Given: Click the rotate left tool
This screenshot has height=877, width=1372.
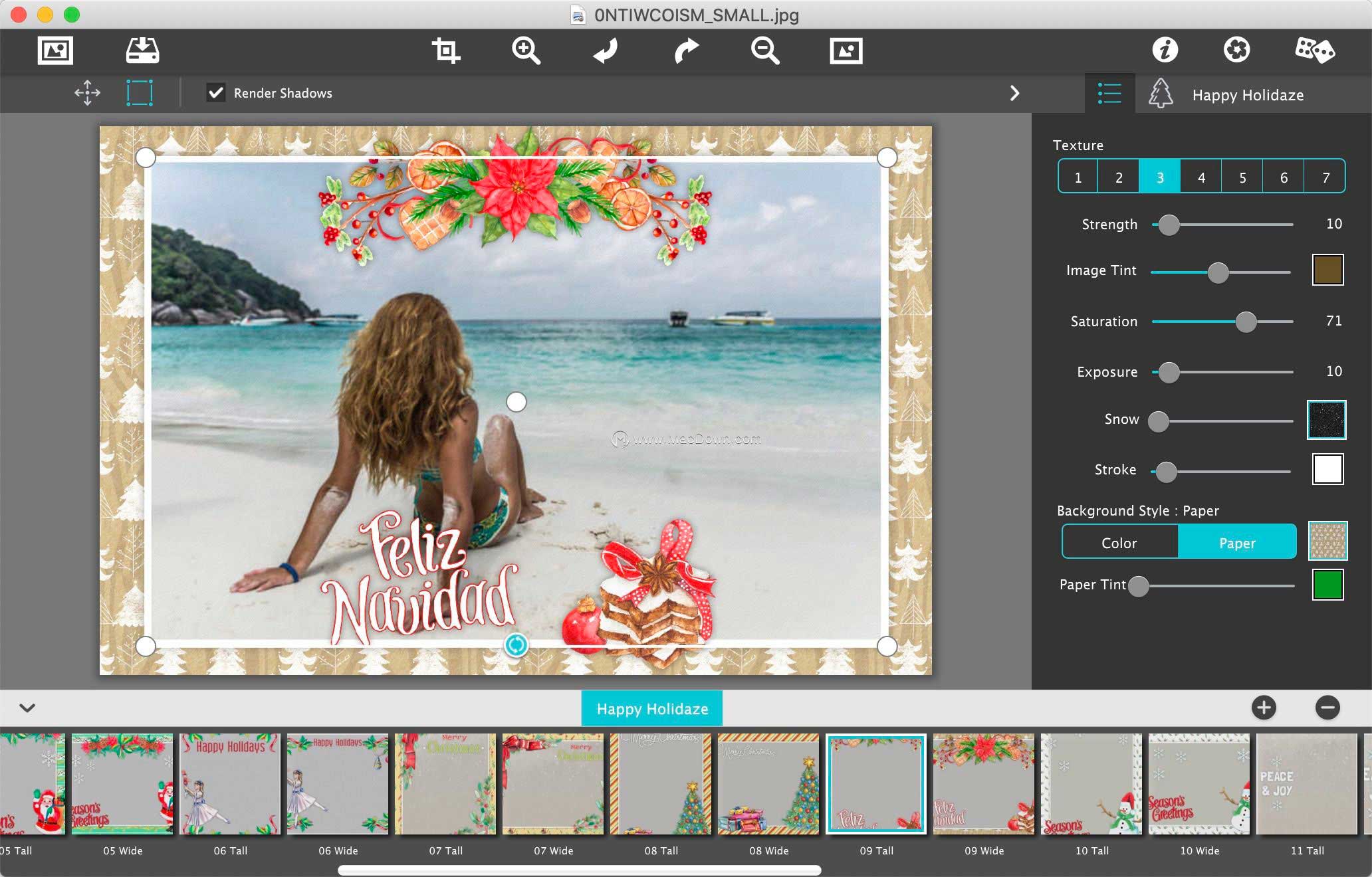Looking at the screenshot, I should tap(605, 50).
